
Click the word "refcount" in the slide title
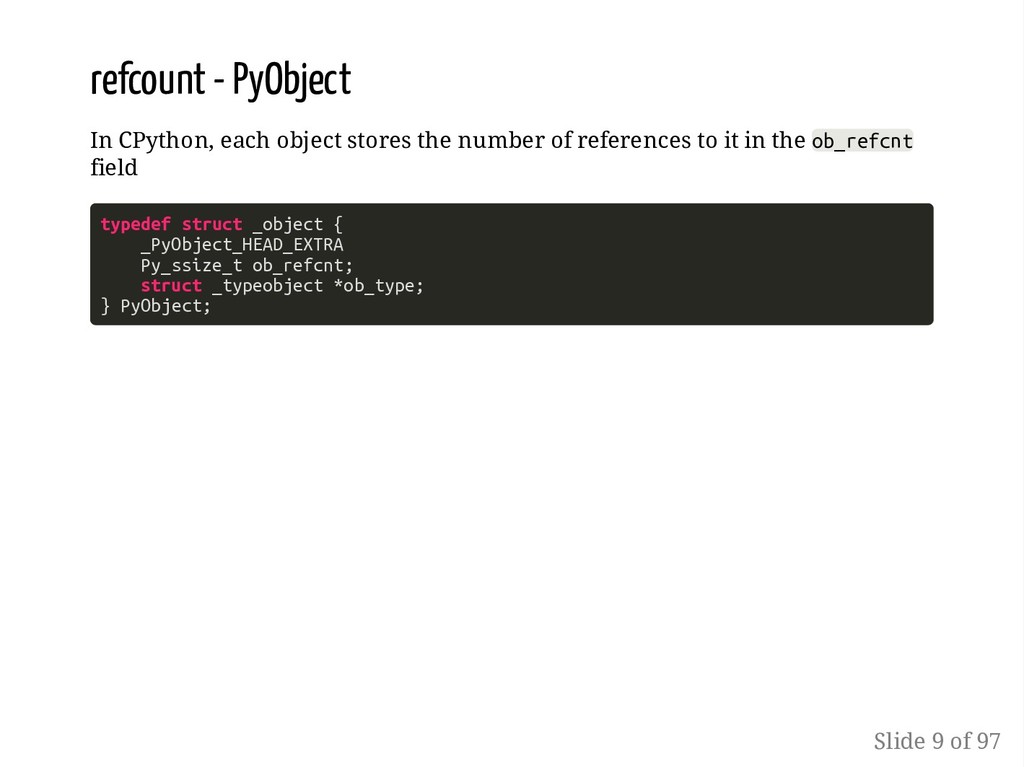point(148,79)
